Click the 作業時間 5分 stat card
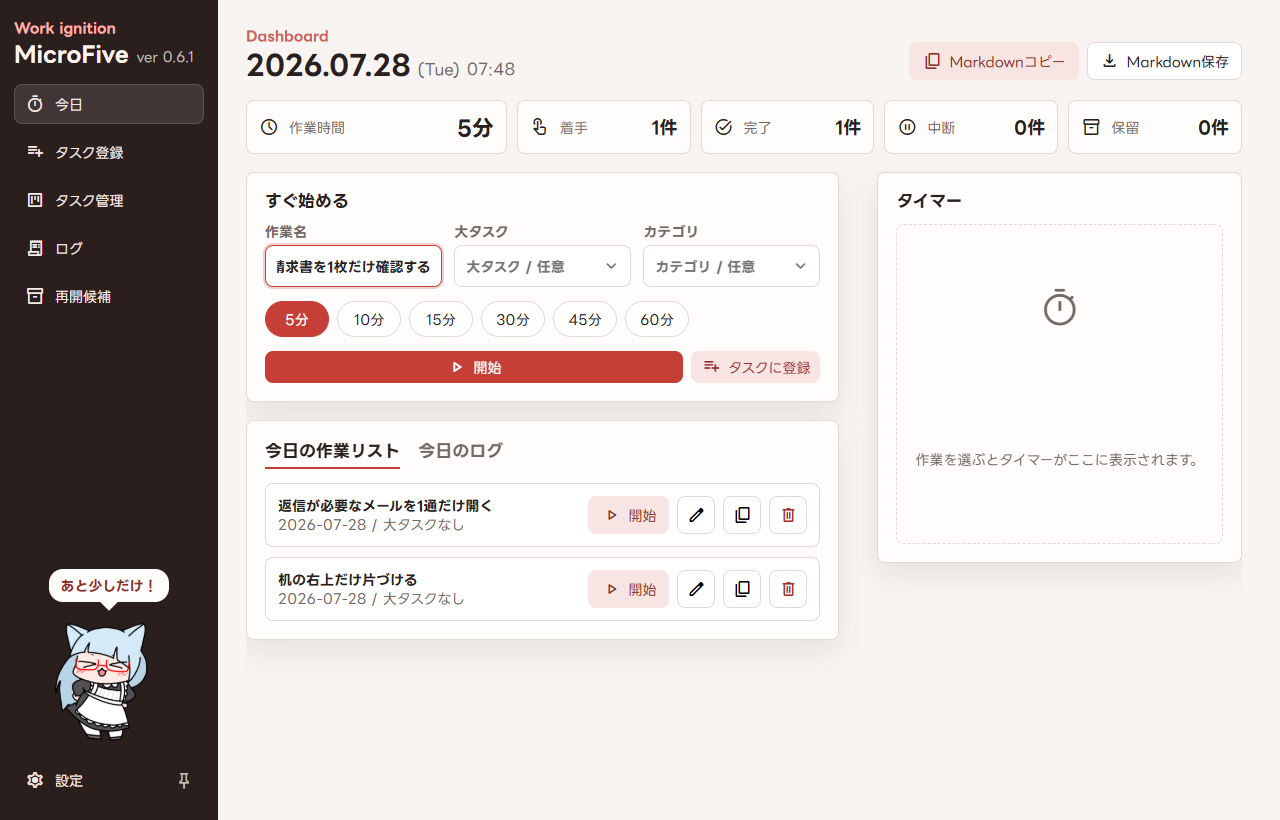 coord(376,127)
